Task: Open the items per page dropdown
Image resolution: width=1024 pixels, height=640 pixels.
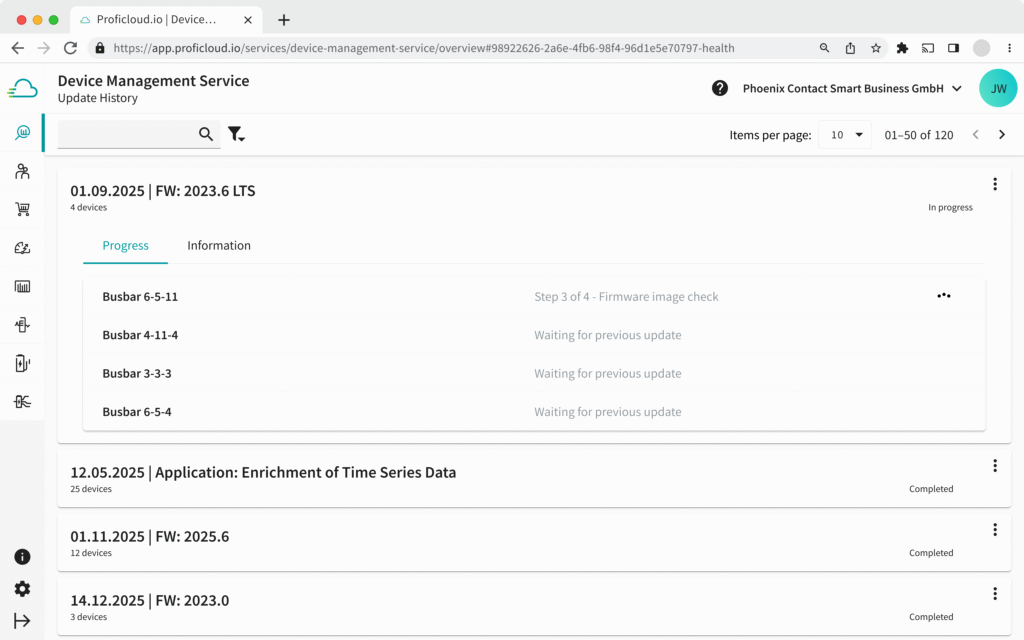Action: 843,134
